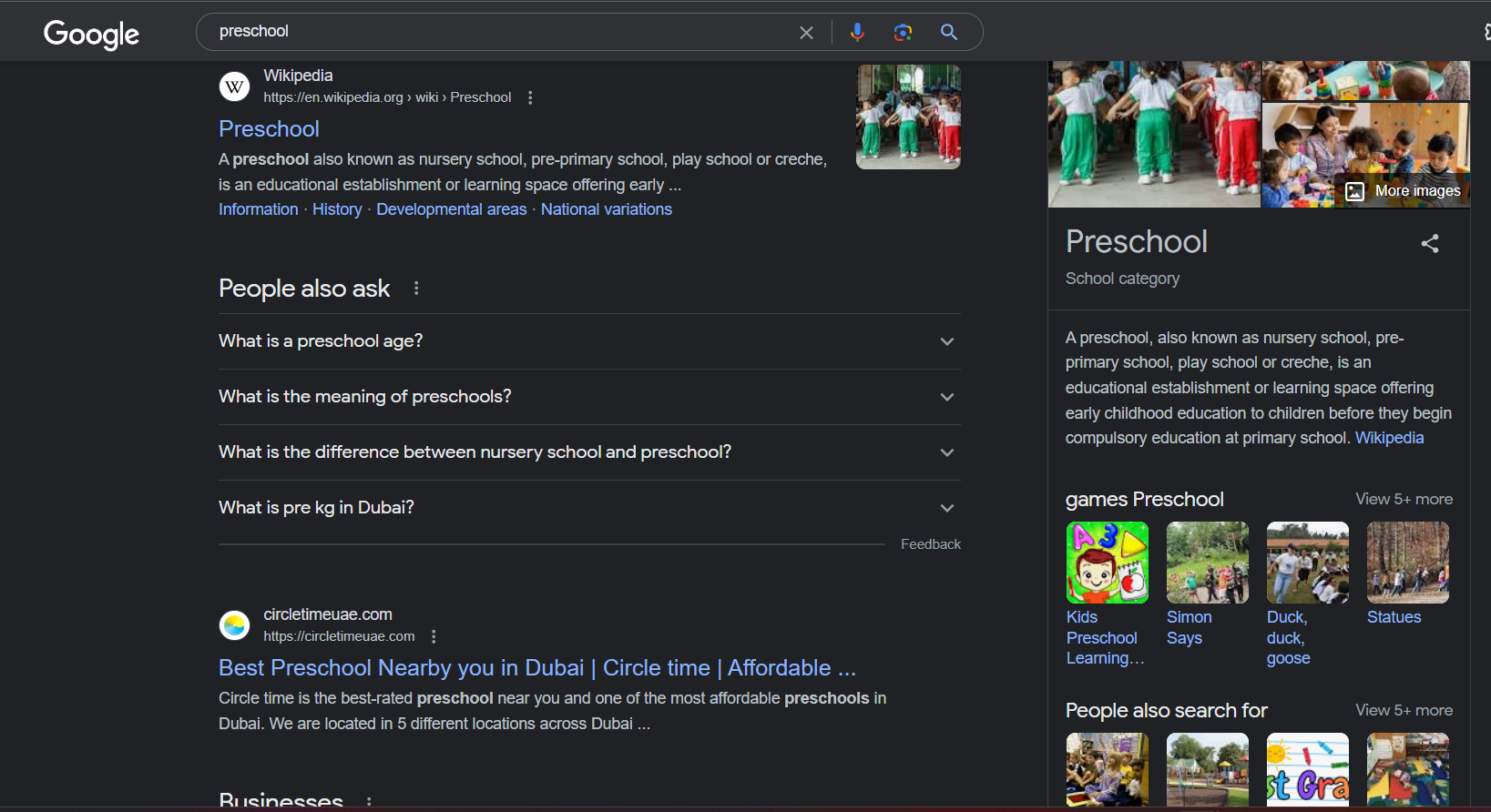Click the People also ask heading

(x=304, y=289)
